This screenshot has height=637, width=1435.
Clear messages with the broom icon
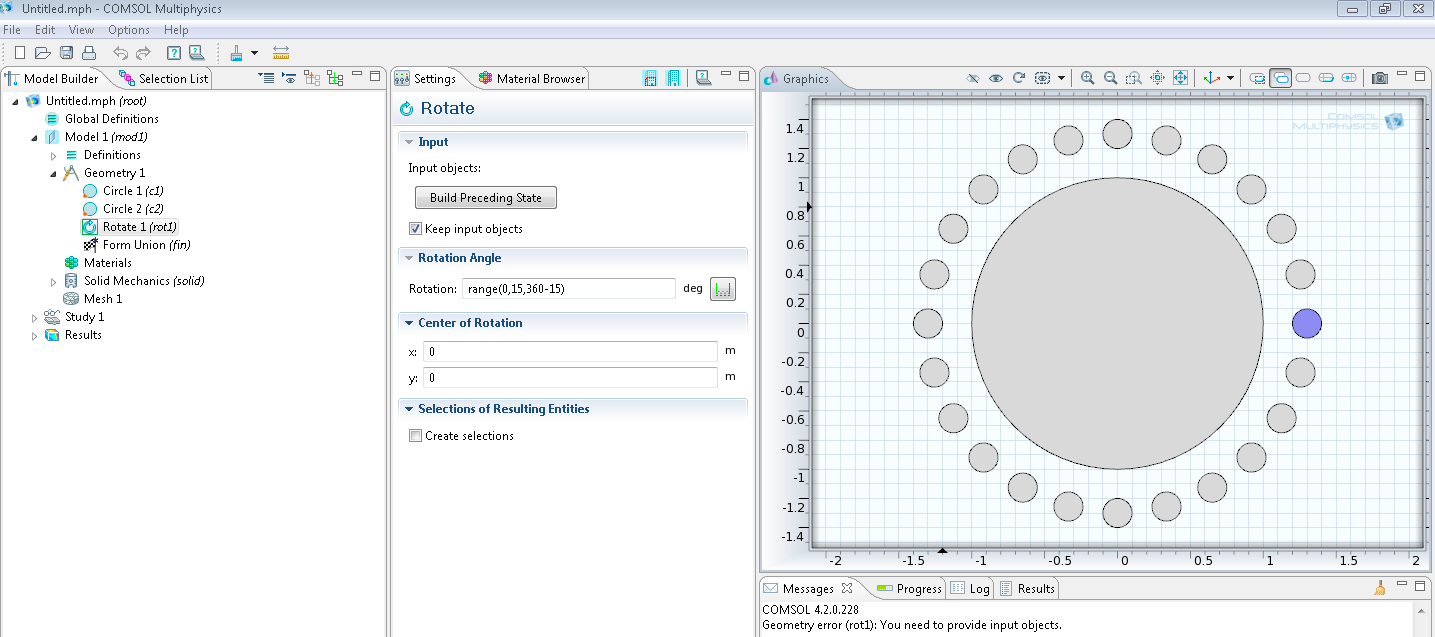click(x=1380, y=588)
